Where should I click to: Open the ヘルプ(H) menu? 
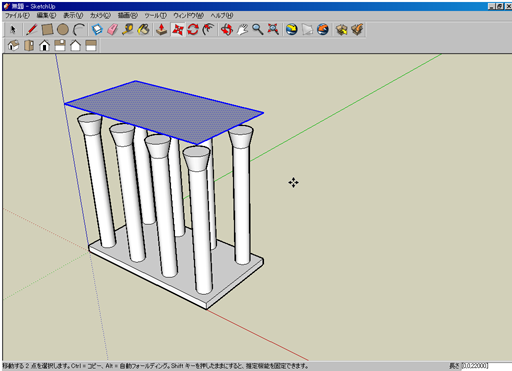pos(222,16)
